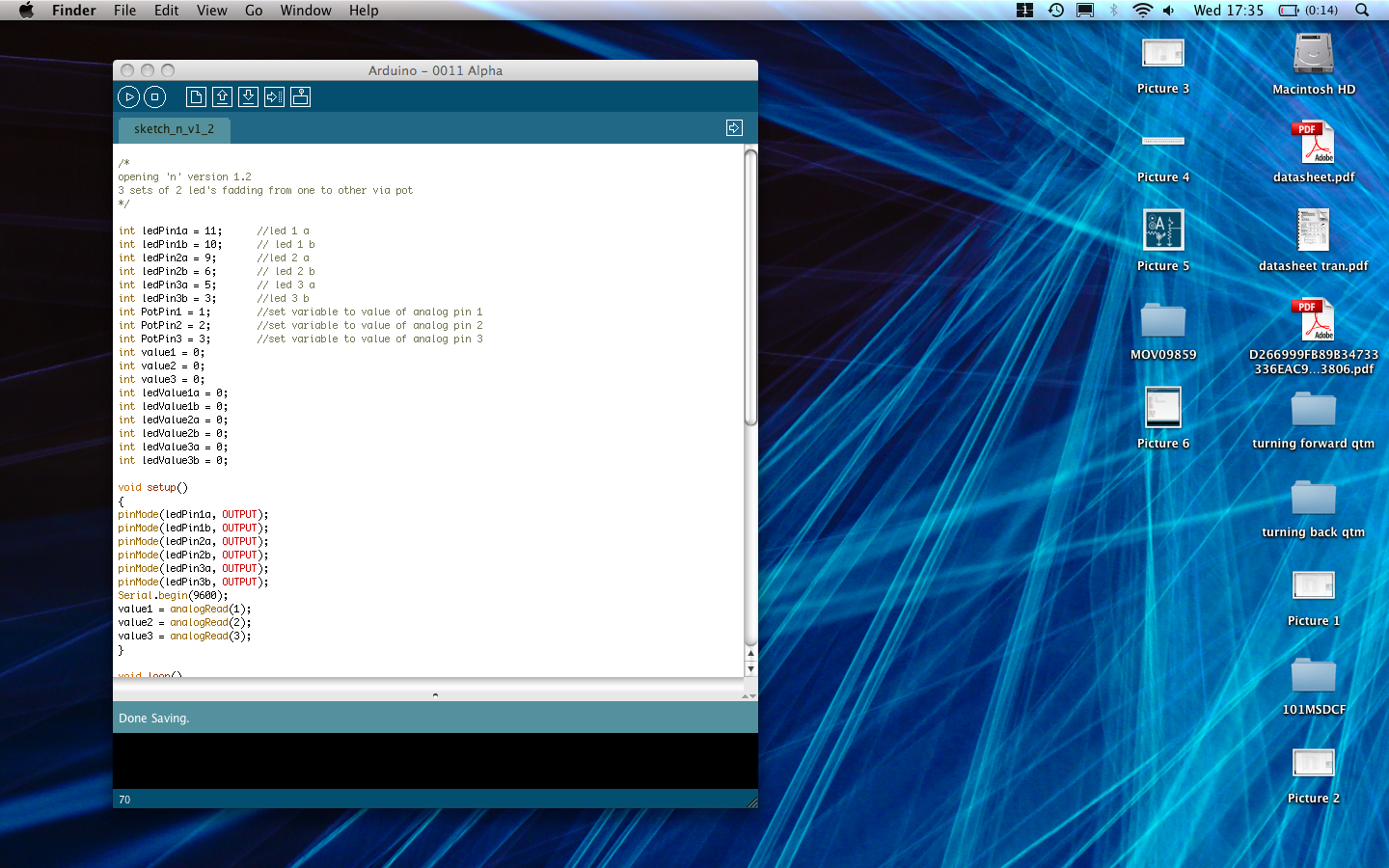
Task: Click the 'void setup()' code line
Action: [x=153, y=488]
